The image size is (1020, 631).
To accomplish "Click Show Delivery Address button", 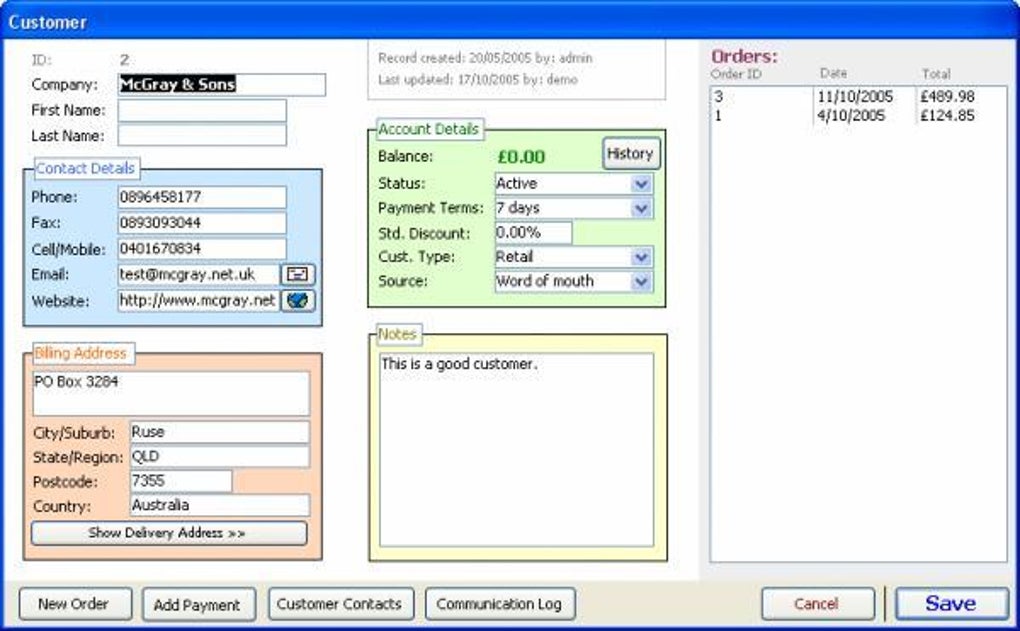I will click(x=168, y=533).
